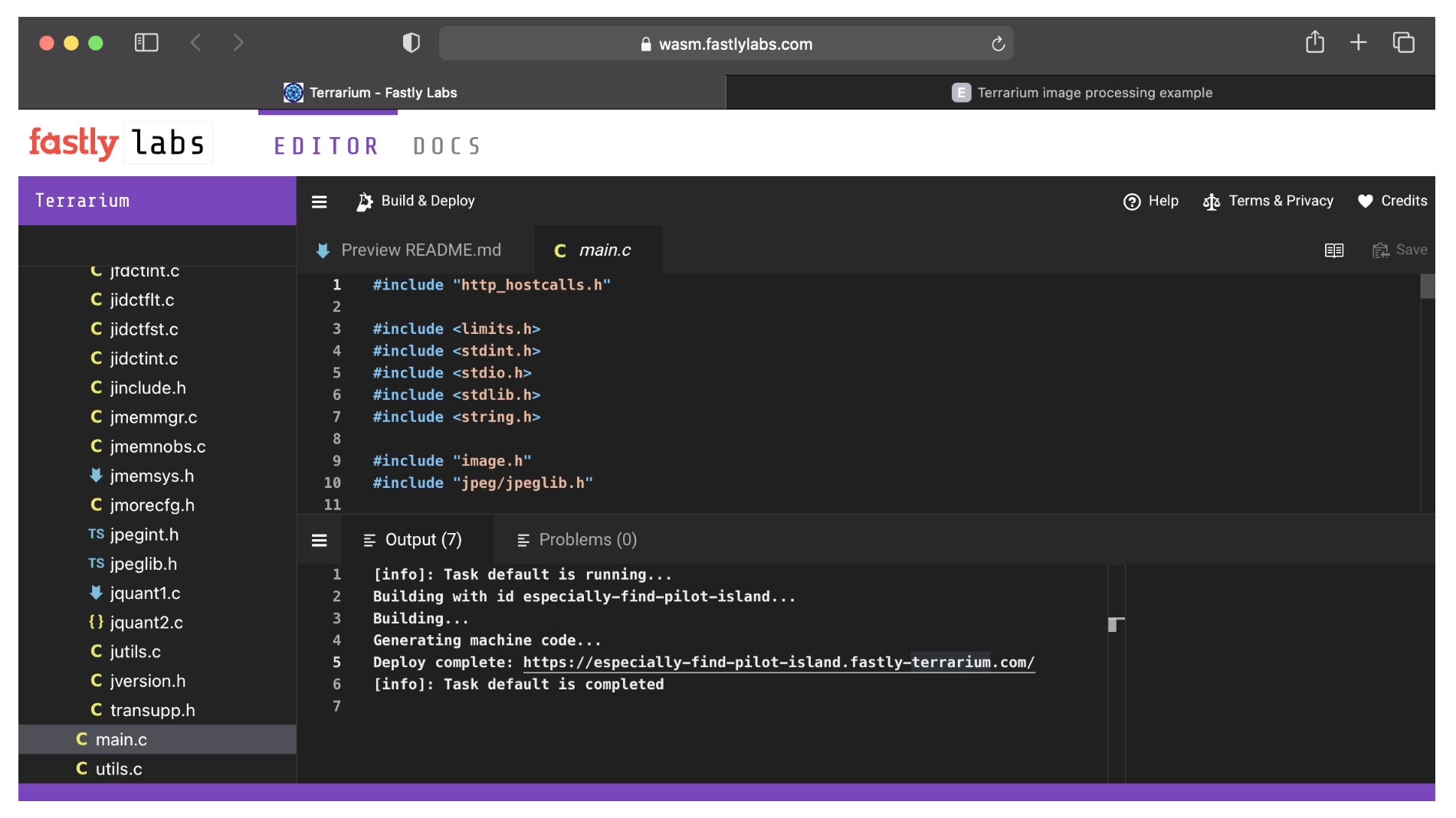Open jquant2.c in the file tree
The width and height of the screenshot is (1456, 818).
[x=157, y=623]
